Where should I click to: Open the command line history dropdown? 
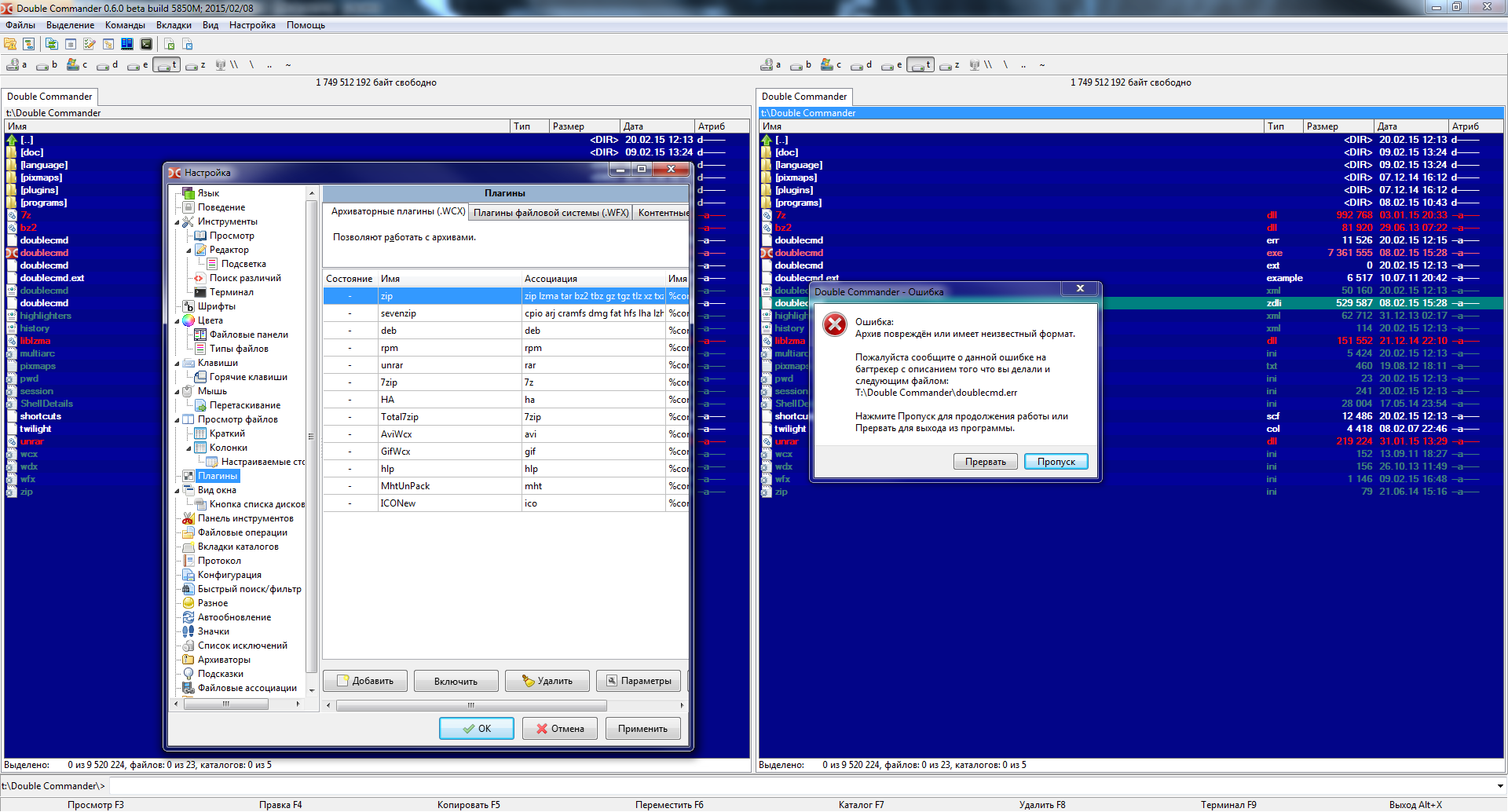point(1499,786)
